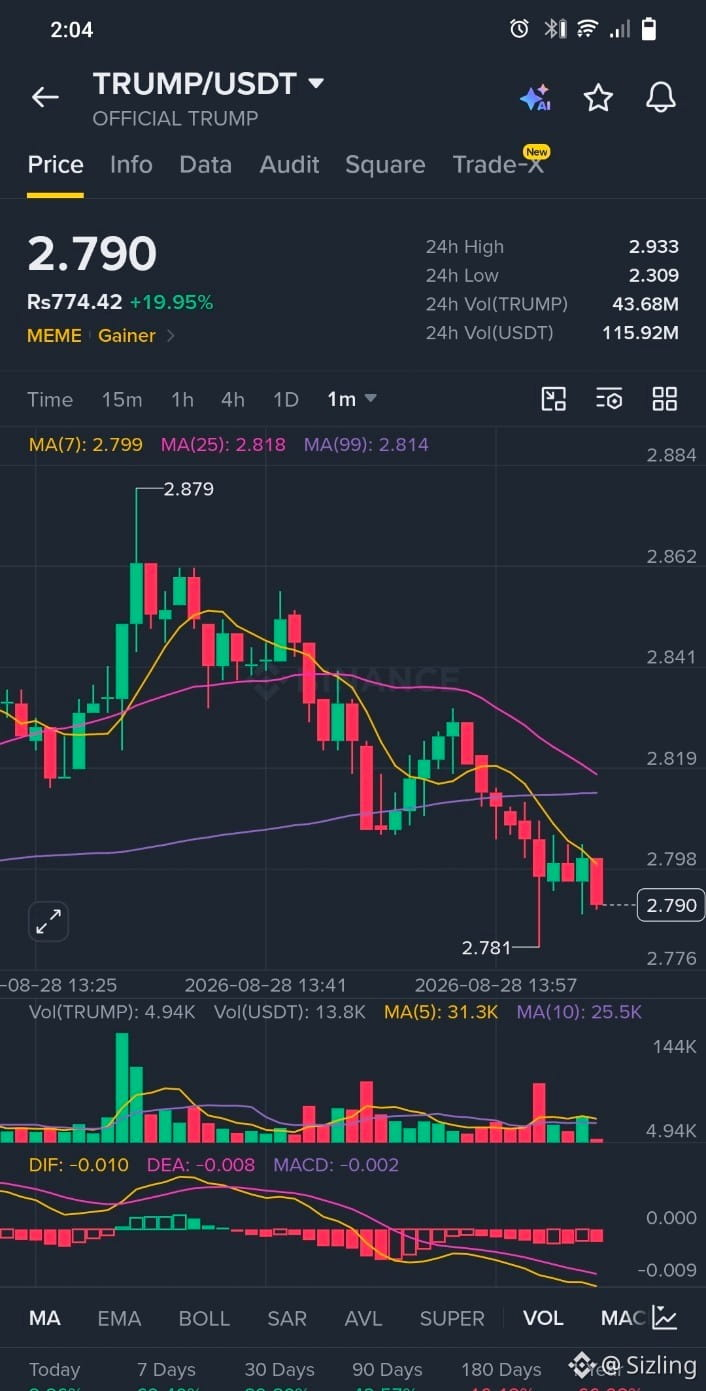Tap the 2.781 low marker on chart
Screen dimensions: 706x1391
click(x=486, y=947)
